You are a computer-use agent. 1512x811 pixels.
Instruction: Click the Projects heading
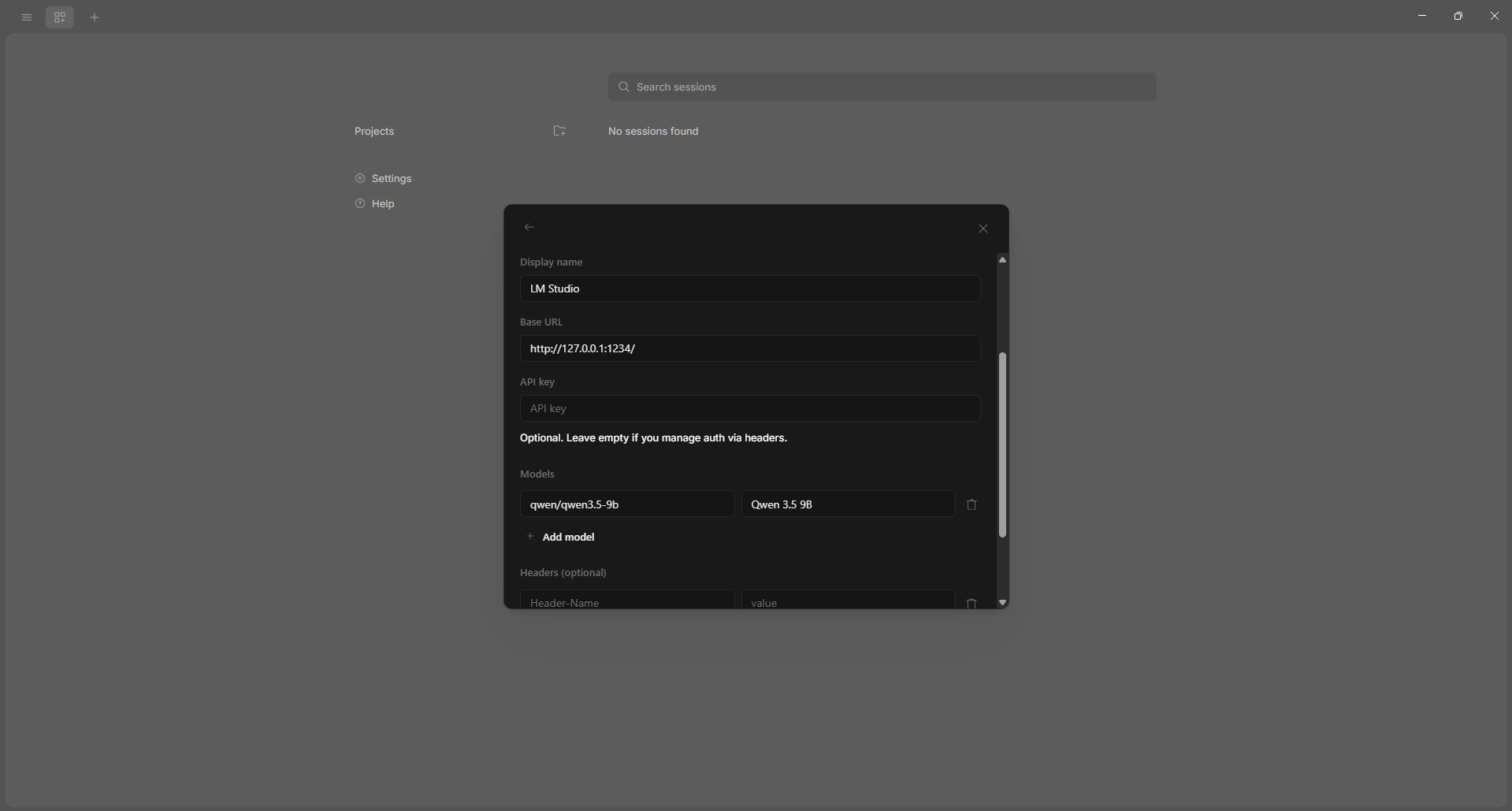coord(374,131)
